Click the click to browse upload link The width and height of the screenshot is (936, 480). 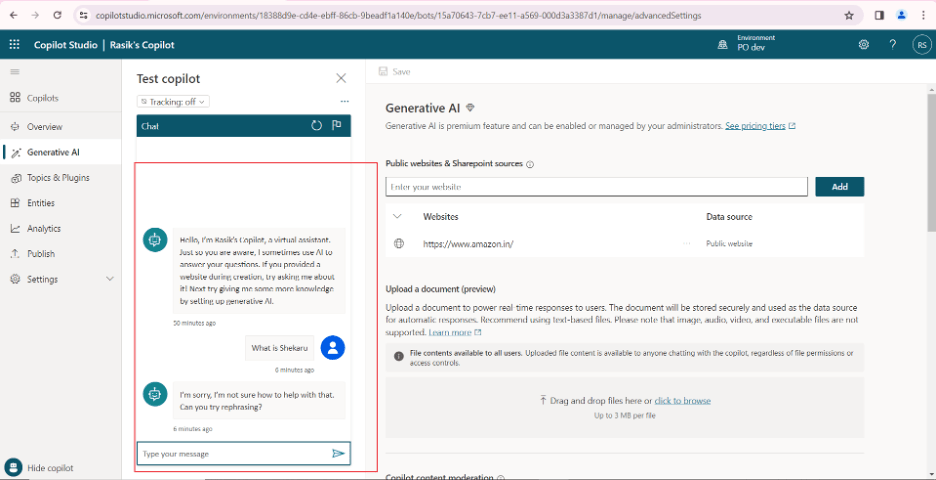682,401
